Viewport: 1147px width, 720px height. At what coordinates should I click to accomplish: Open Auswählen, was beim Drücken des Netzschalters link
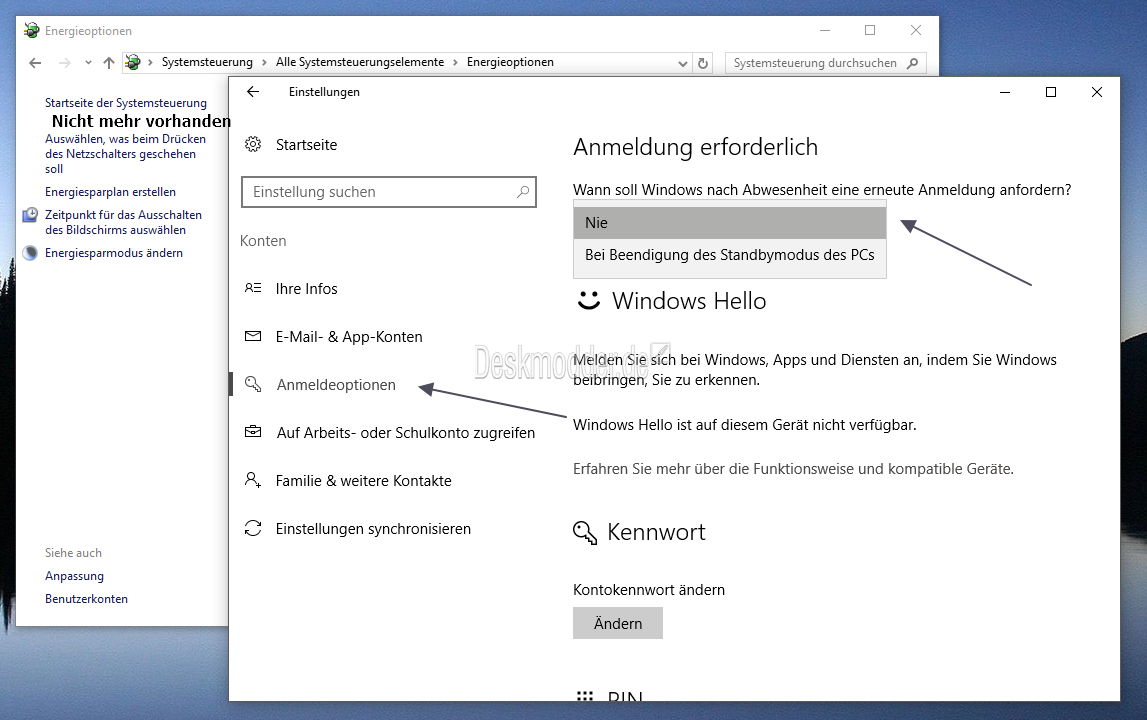tap(125, 154)
